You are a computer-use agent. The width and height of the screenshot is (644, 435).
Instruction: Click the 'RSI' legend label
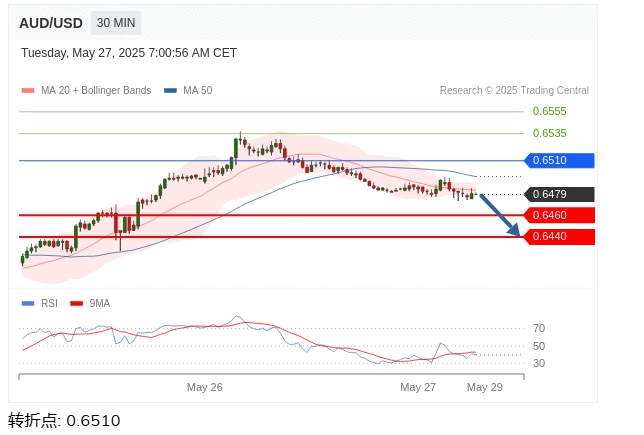(49, 304)
